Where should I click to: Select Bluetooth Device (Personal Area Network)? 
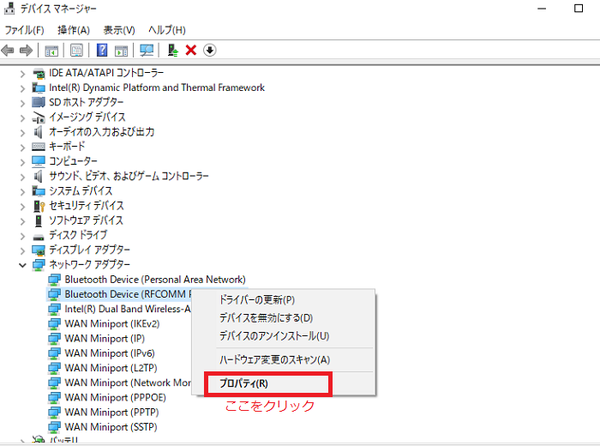[155, 280]
